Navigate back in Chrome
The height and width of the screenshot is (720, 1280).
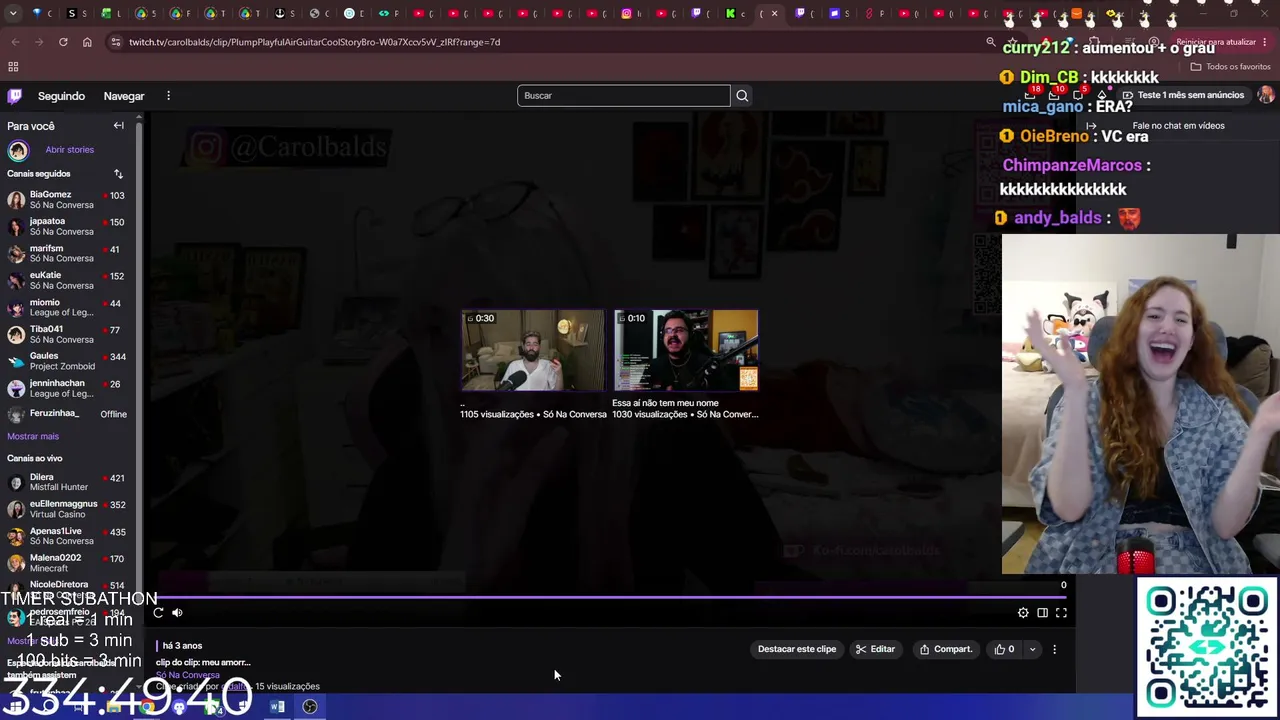(x=15, y=42)
